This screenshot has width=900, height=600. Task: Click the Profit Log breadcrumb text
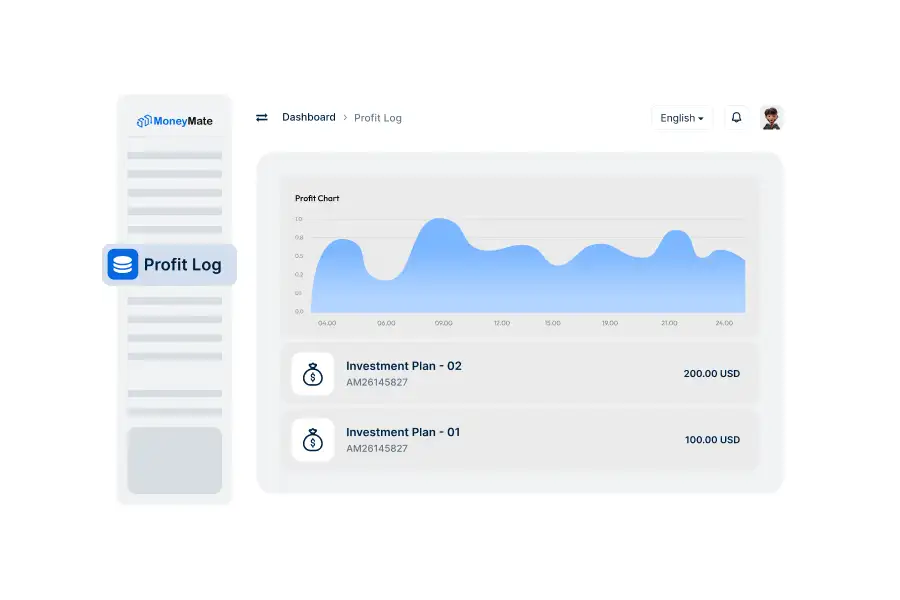click(x=378, y=118)
